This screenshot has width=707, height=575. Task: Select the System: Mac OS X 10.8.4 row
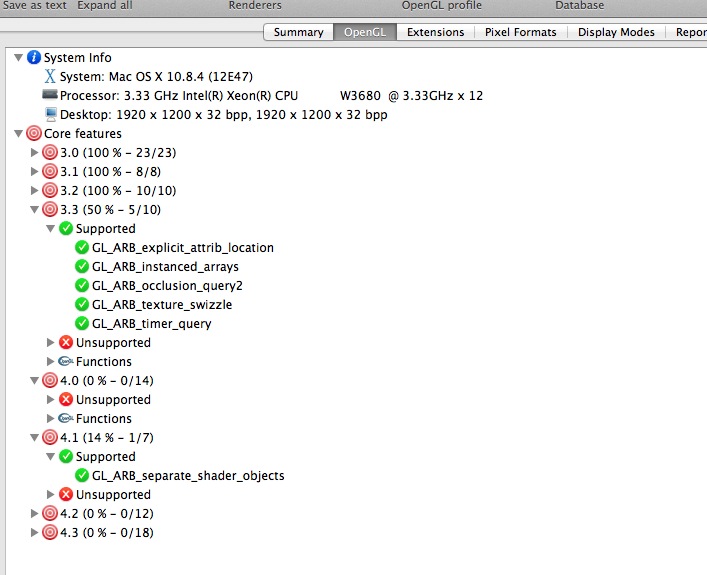(x=156, y=77)
